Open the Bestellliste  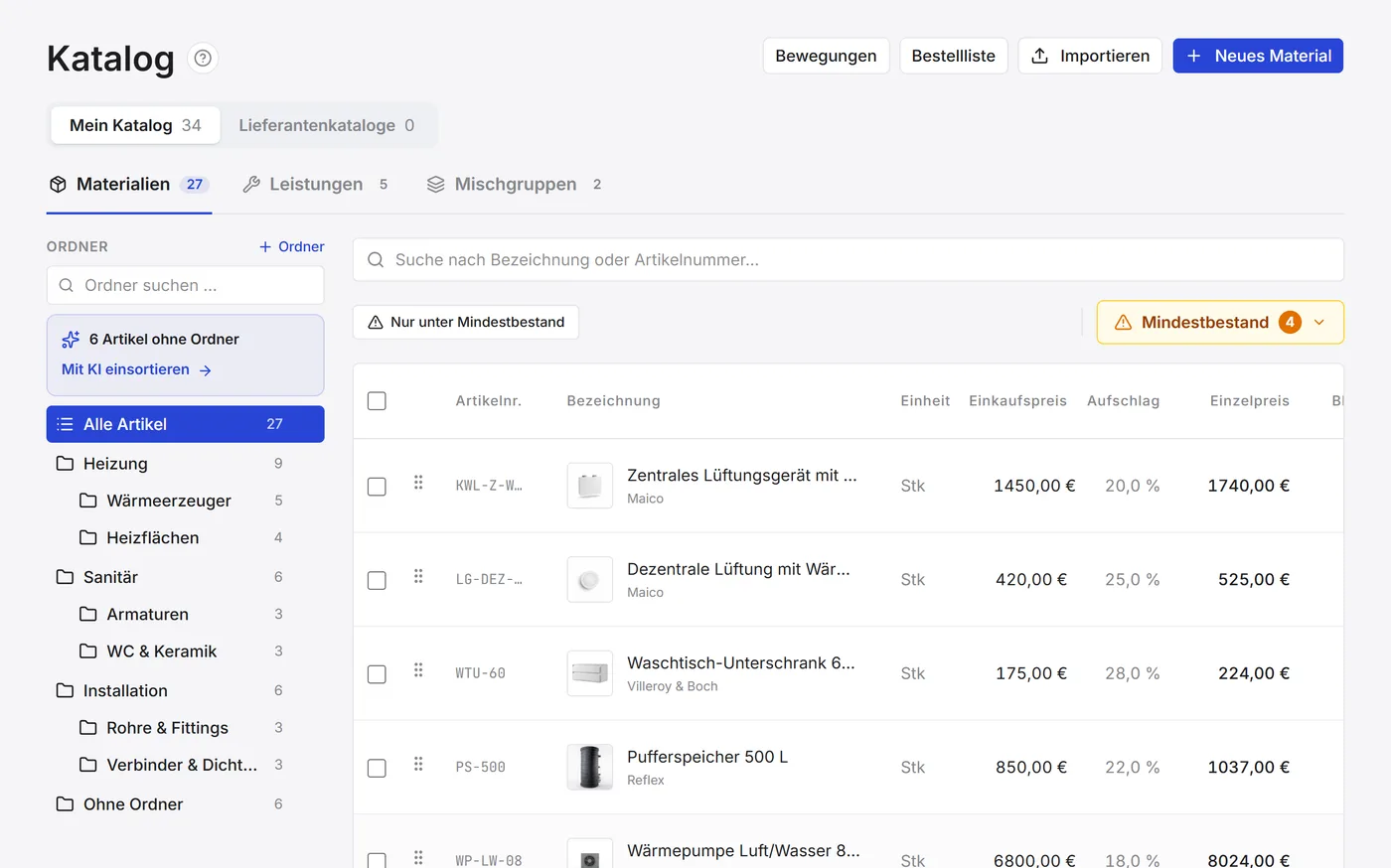click(x=954, y=56)
